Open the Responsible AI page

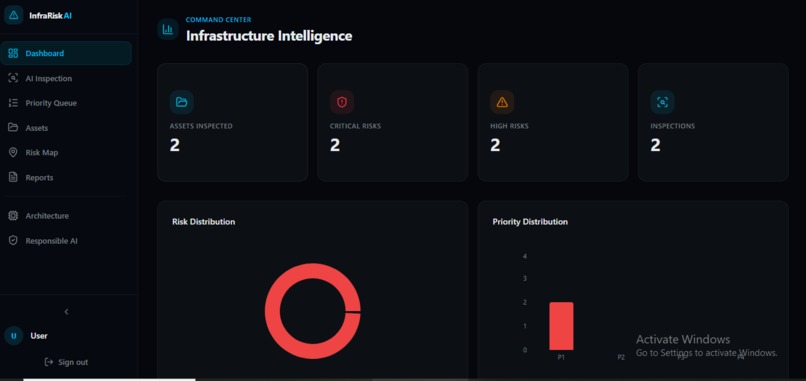pos(66,241)
